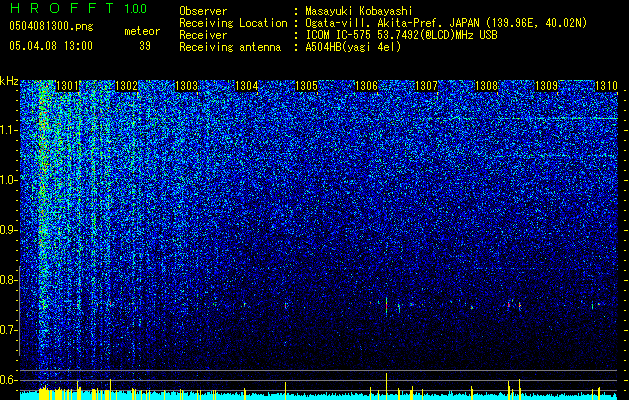Viewport: 629px width, 400px height.
Task: Click the 0.9 frequency axis label
Action: click(8, 230)
